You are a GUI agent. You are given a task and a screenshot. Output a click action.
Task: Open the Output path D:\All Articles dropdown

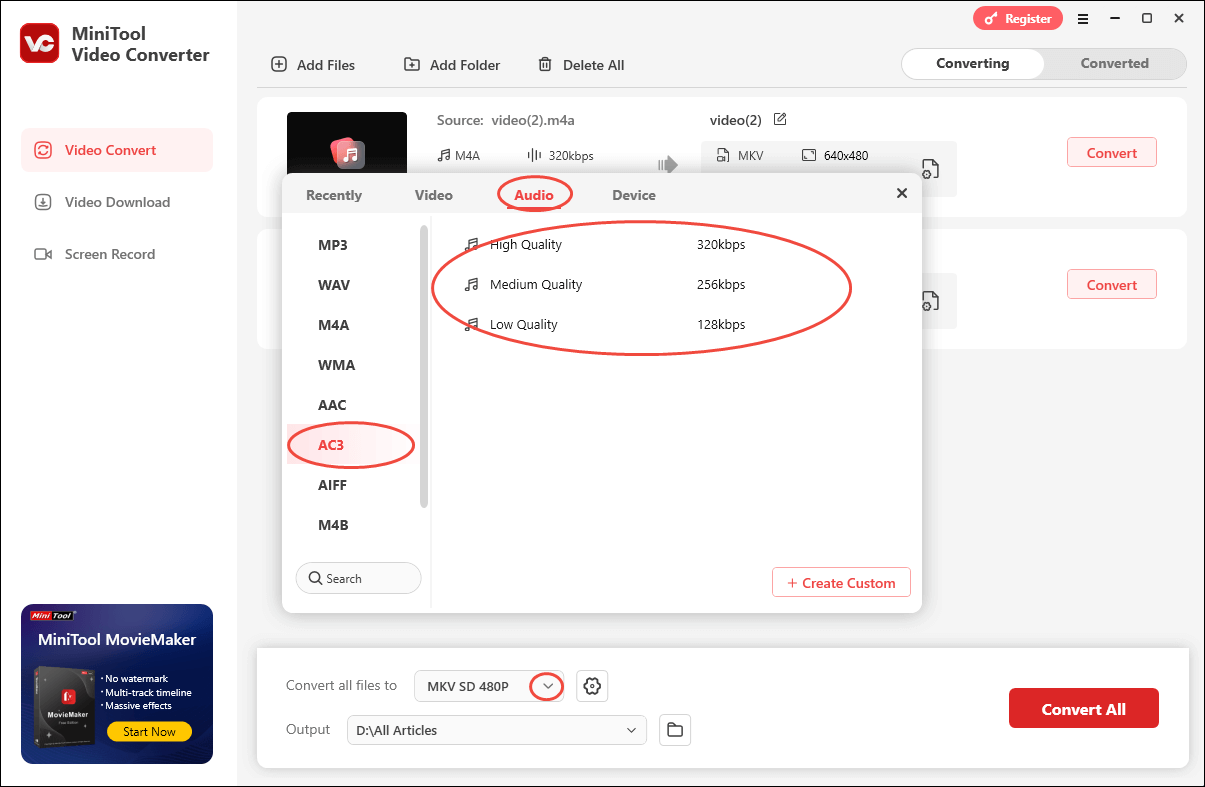tap(497, 730)
